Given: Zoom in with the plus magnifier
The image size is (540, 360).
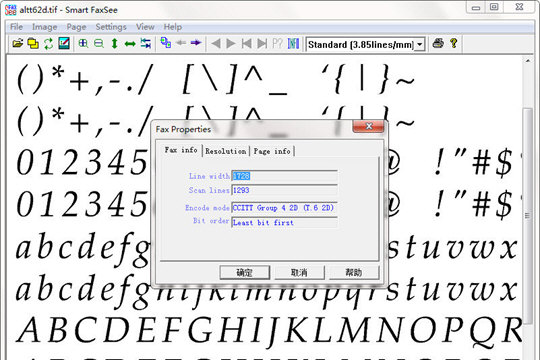Looking at the screenshot, I should point(83,43).
